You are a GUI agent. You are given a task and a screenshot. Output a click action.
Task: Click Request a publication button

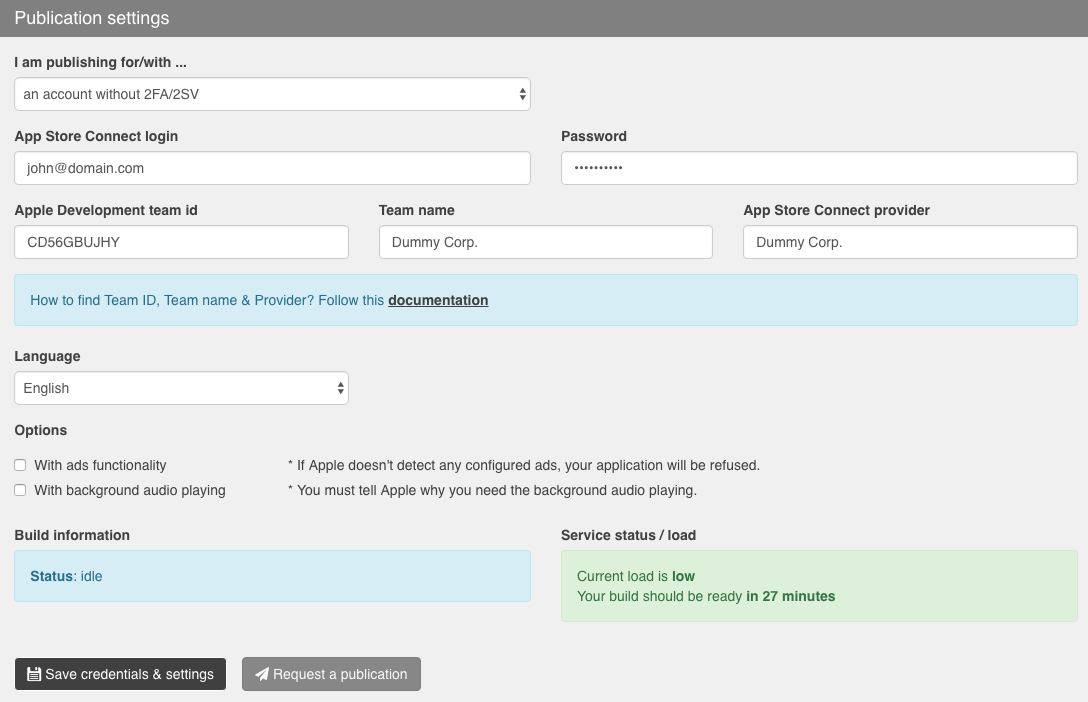[x=331, y=674]
